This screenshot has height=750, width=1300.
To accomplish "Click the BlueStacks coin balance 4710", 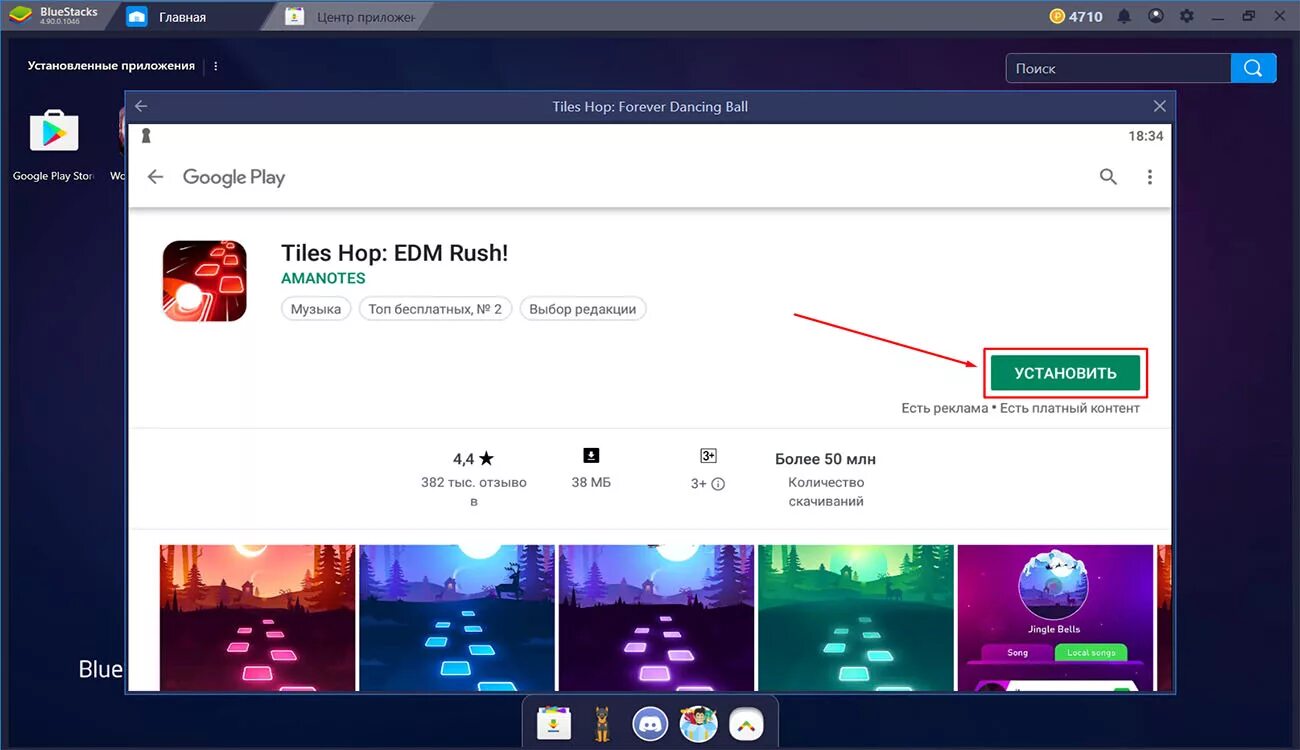I will coord(1076,17).
